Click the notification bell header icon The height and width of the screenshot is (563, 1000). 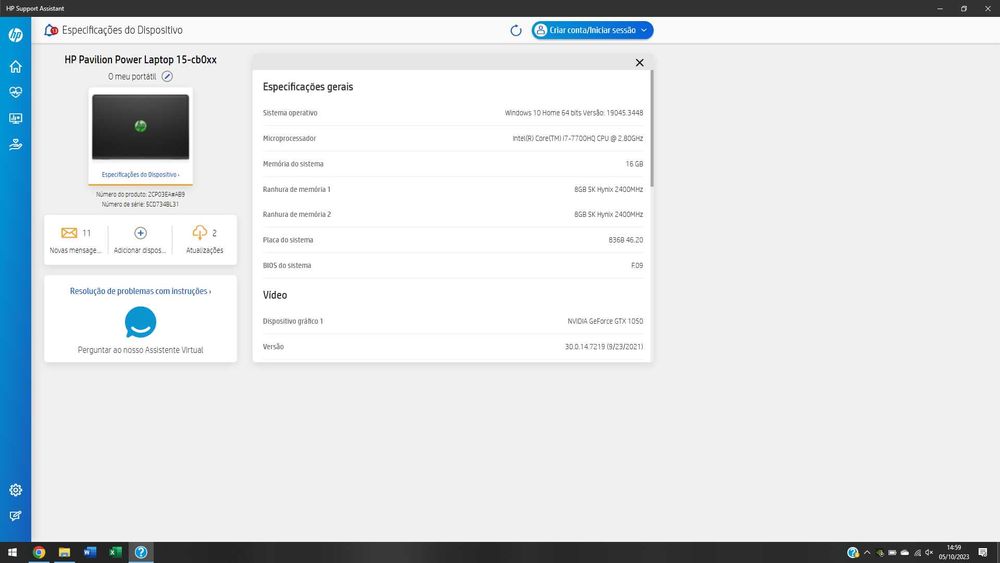[x=50, y=30]
